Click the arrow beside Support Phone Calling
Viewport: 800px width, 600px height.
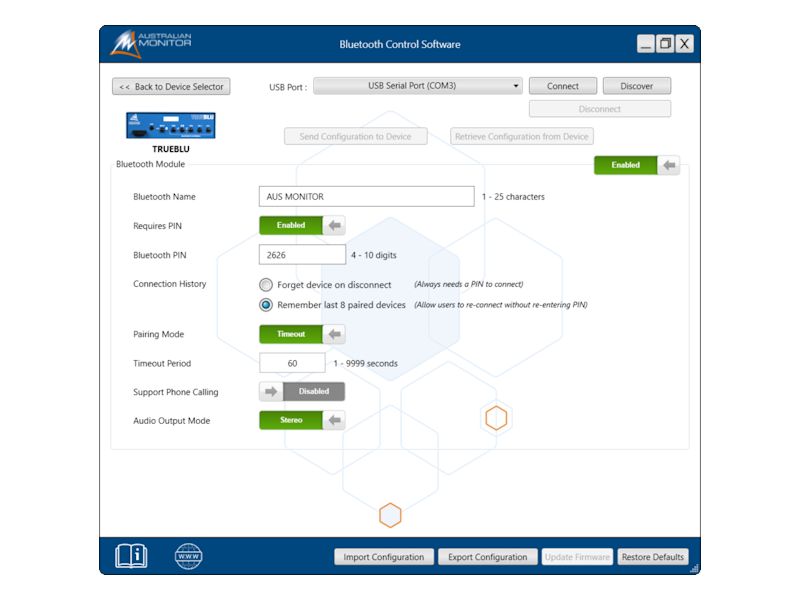270,392
